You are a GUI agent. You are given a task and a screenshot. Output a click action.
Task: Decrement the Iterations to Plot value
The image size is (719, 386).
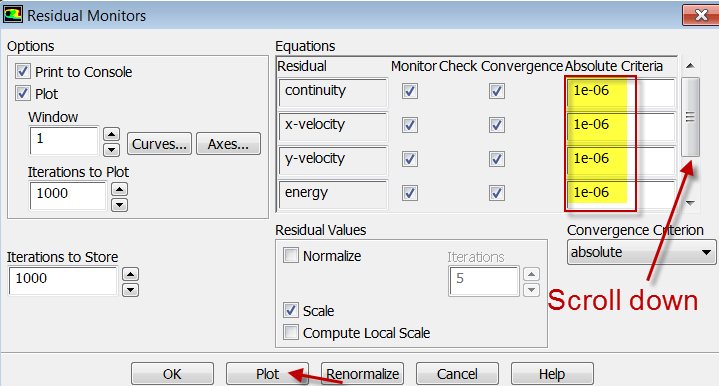coord(120,204)
